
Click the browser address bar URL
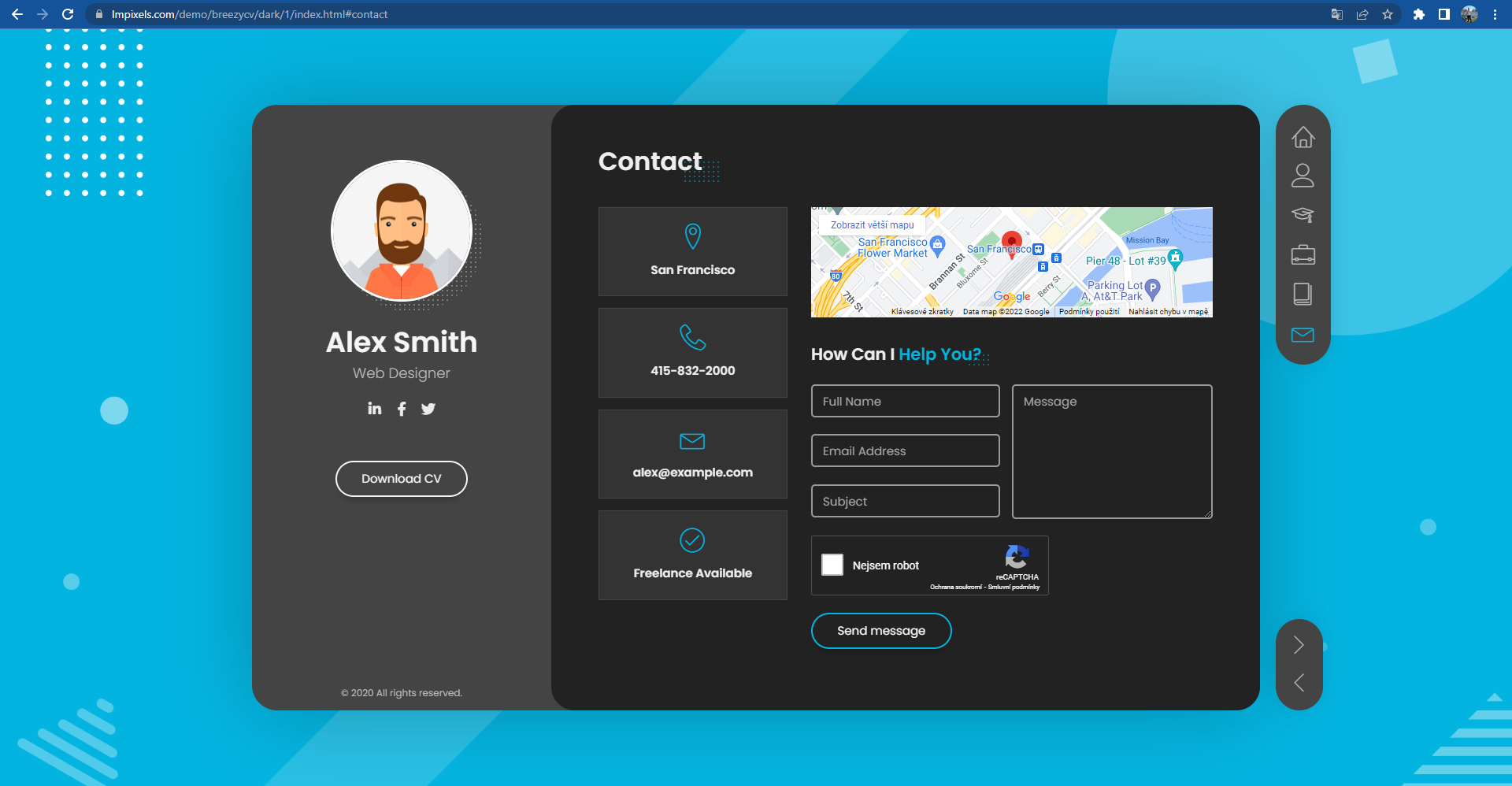click(x=250, y=14)
